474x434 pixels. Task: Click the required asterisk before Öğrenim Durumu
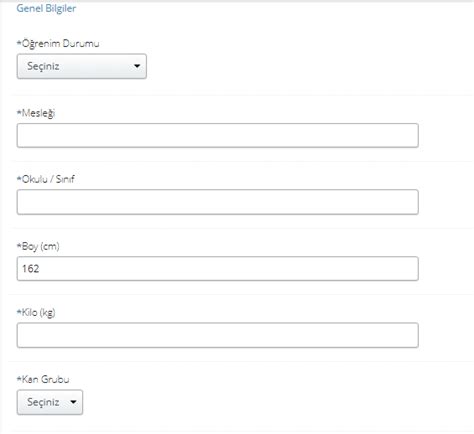[19, 42]
